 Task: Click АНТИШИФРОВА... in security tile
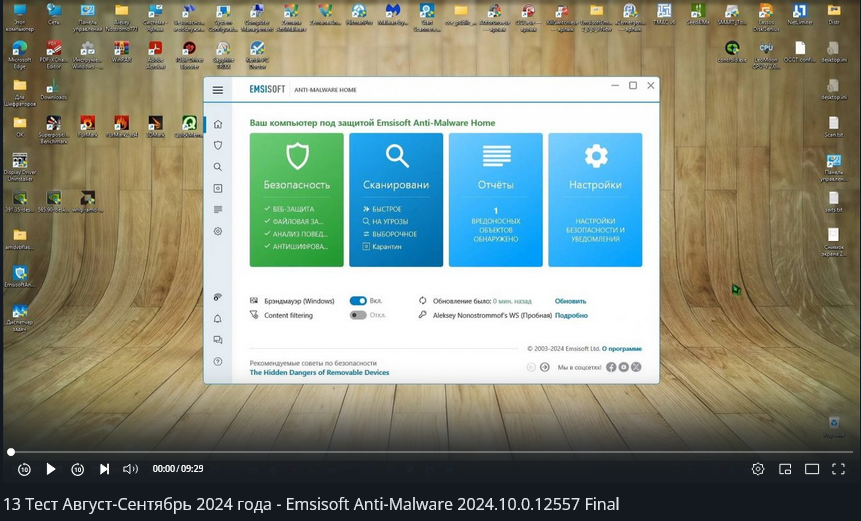[x=296, y=247]
